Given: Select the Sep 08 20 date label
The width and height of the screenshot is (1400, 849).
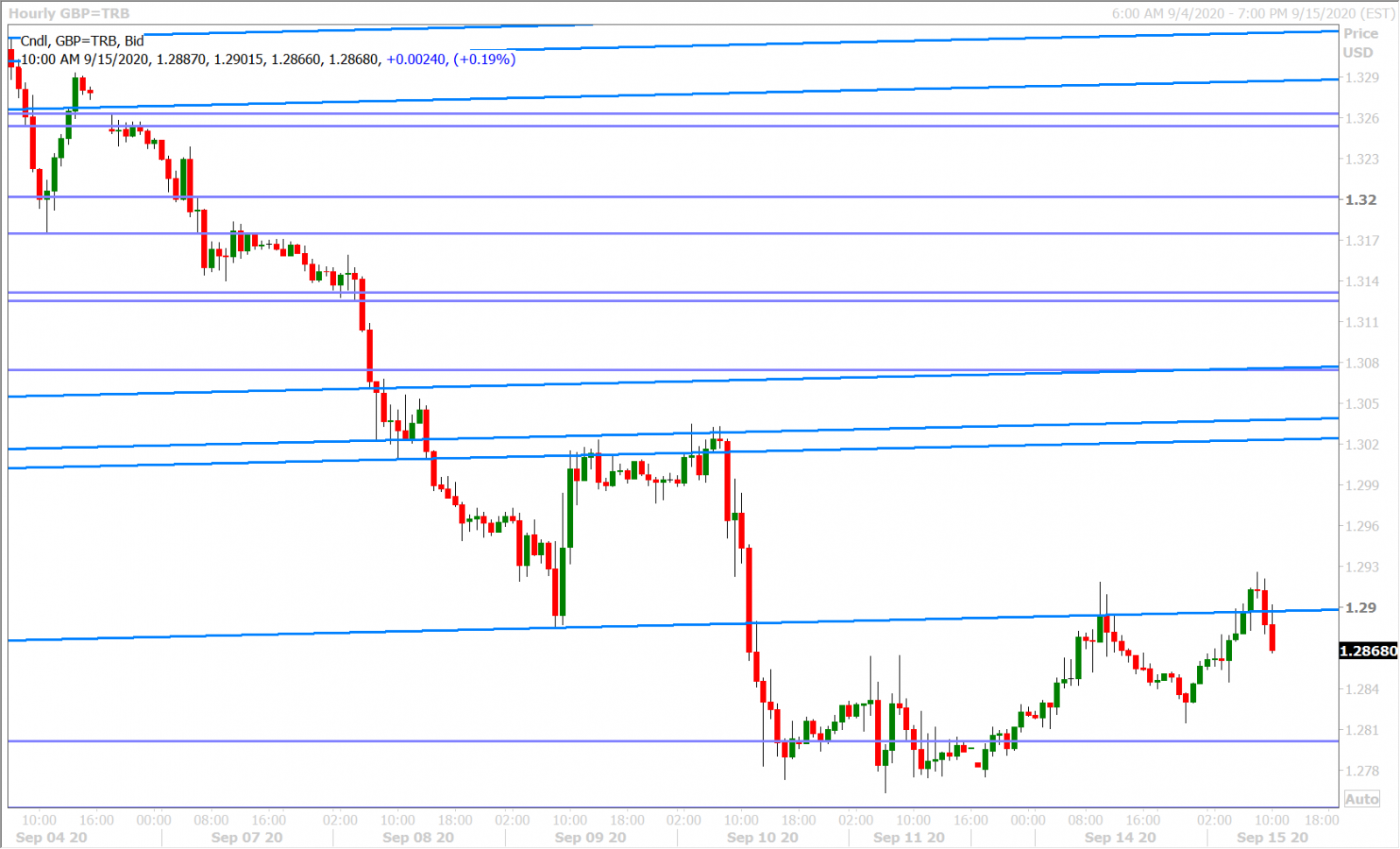Looking at the screenshot, I should 418,838.
